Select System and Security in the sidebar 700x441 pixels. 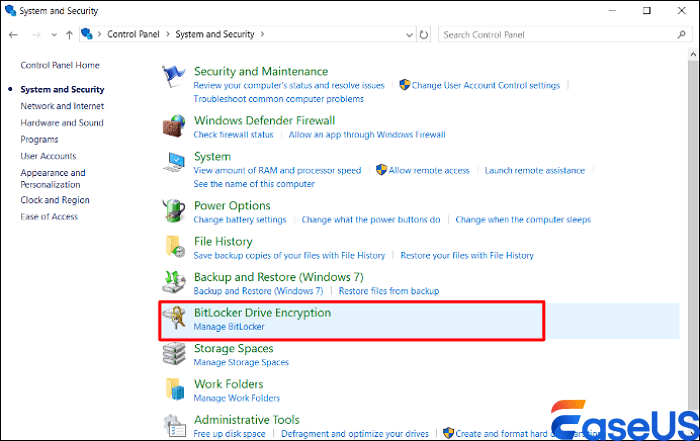pyautogui.click(x=62, y=89)
